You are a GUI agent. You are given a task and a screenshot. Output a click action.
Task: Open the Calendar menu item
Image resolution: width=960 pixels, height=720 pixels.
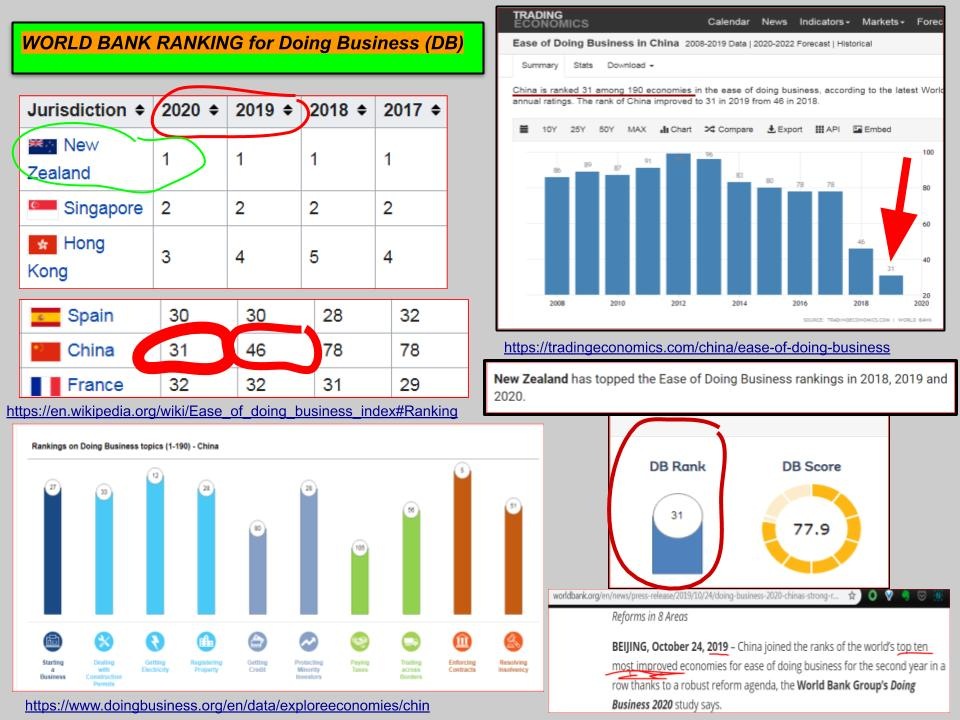point(729,21)
